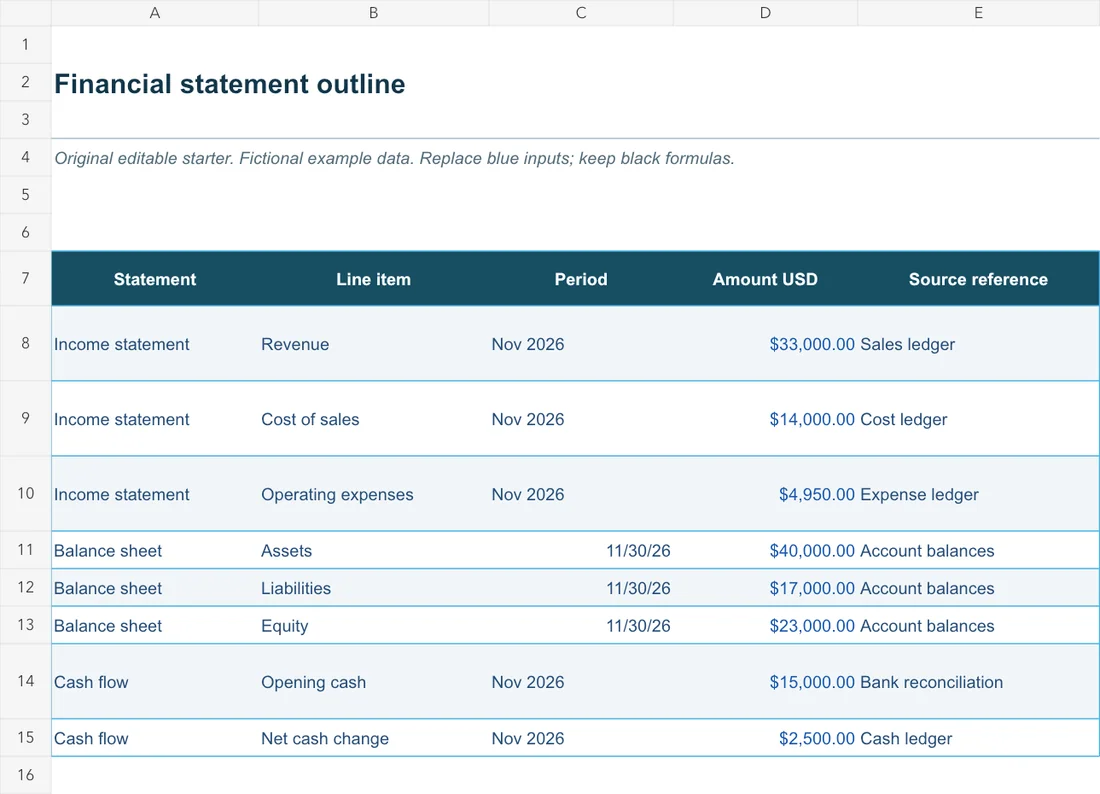The width and height of the screenshot is (1100, 794).
Task: Click the "Period" table header cell
Action: [581, 279]
